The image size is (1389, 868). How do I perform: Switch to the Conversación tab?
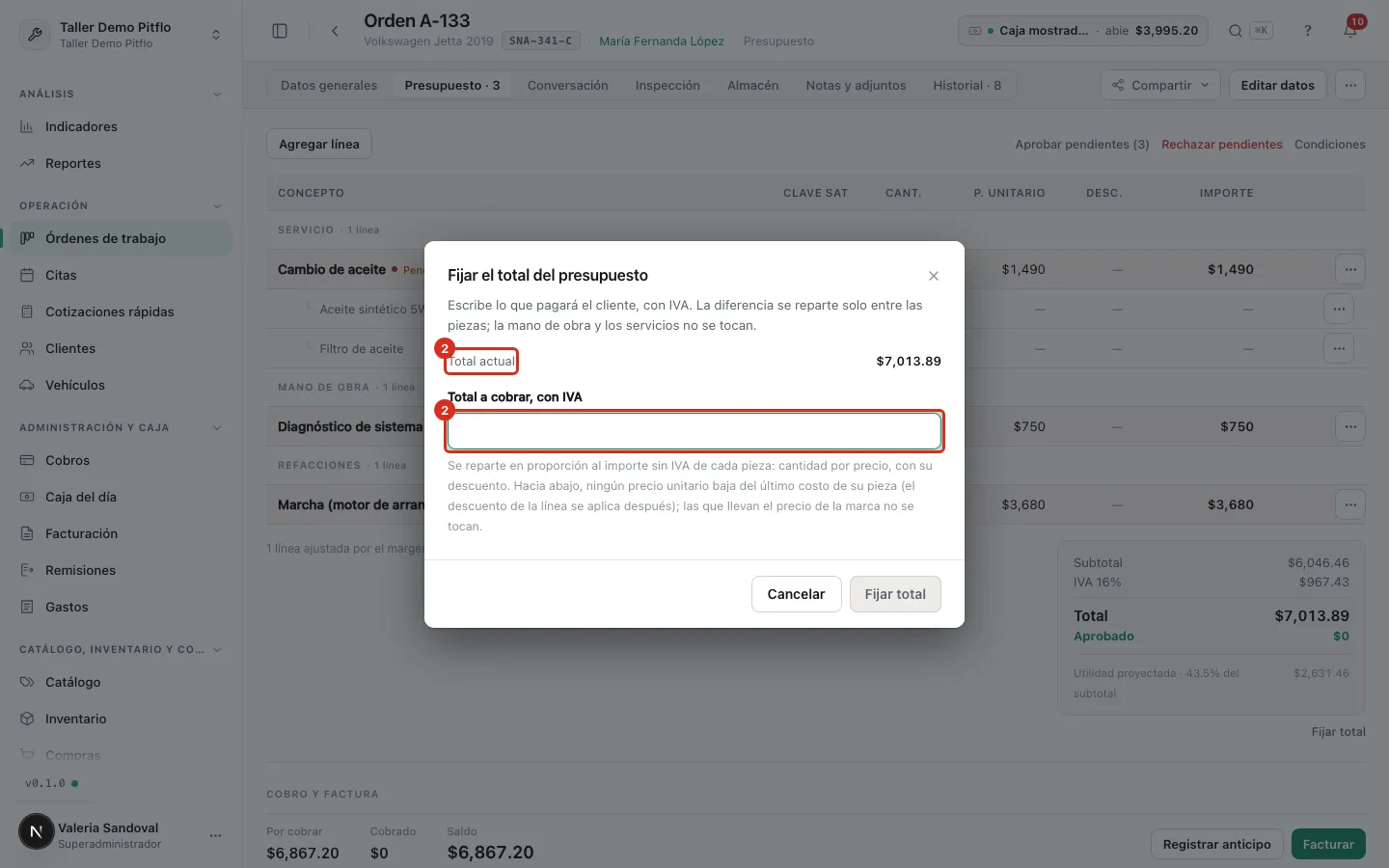[x=568, y=85]
